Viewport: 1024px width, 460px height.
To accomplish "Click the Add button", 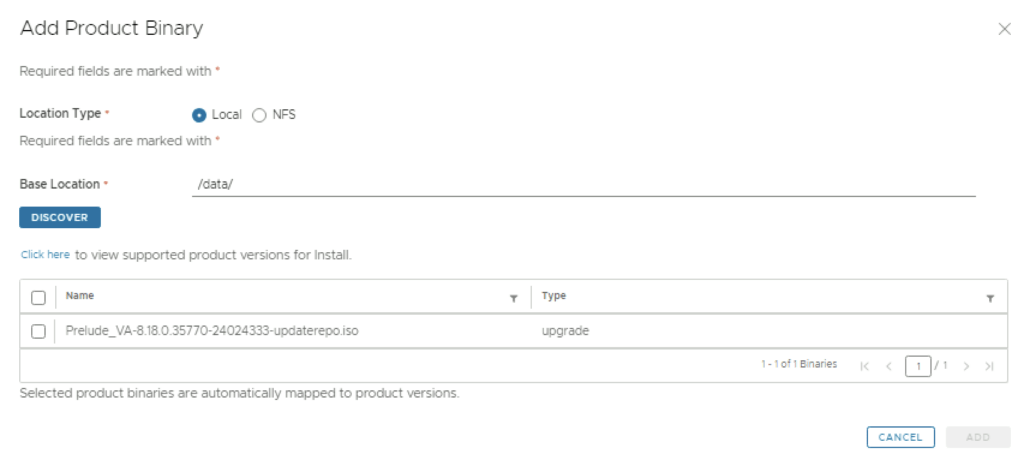I will (977, 437).
